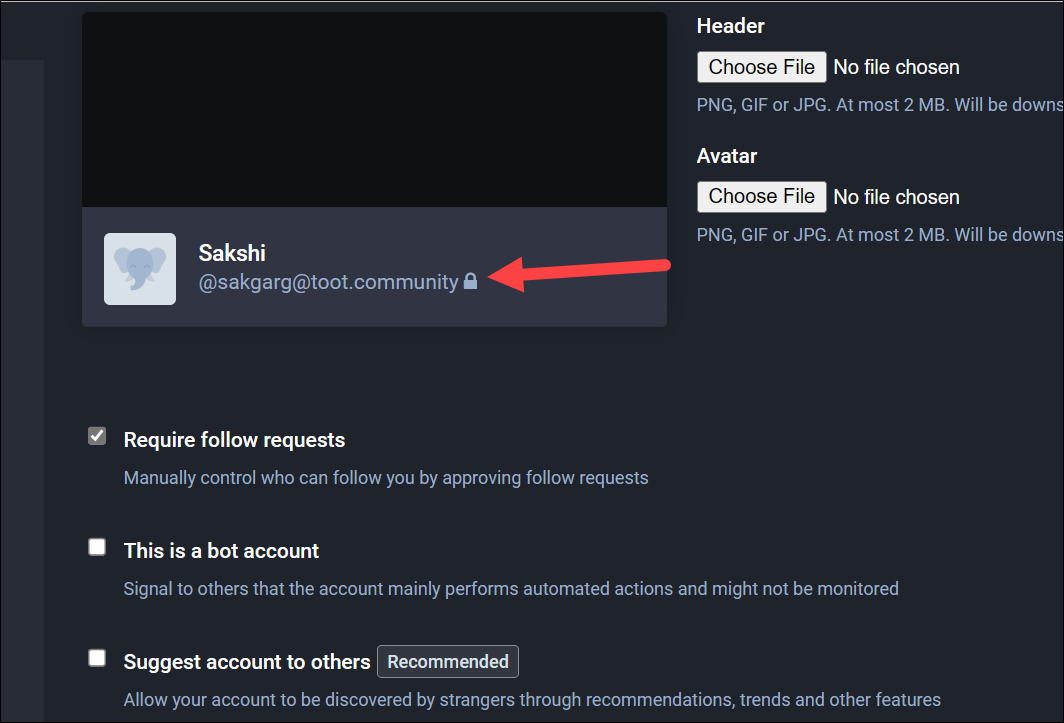Click the automated actions hint text

click(511, 589)
